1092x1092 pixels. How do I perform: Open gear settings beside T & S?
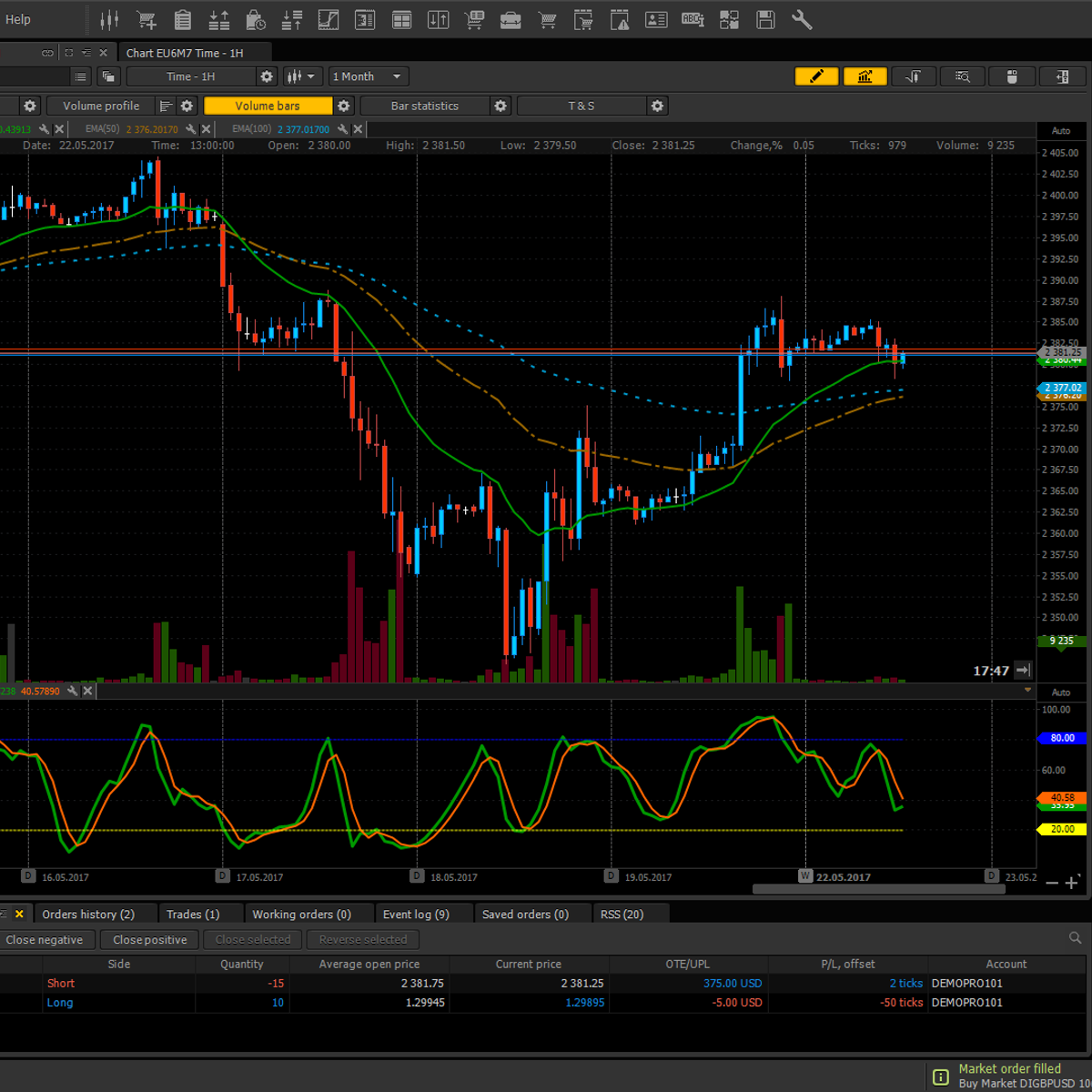658,106
